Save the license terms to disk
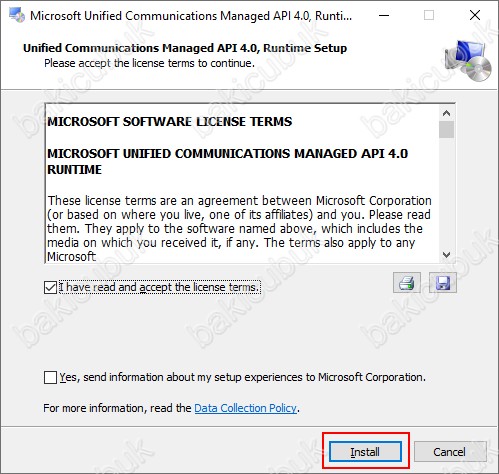Screen dimensions: 499x474 [x=443, y=283]
